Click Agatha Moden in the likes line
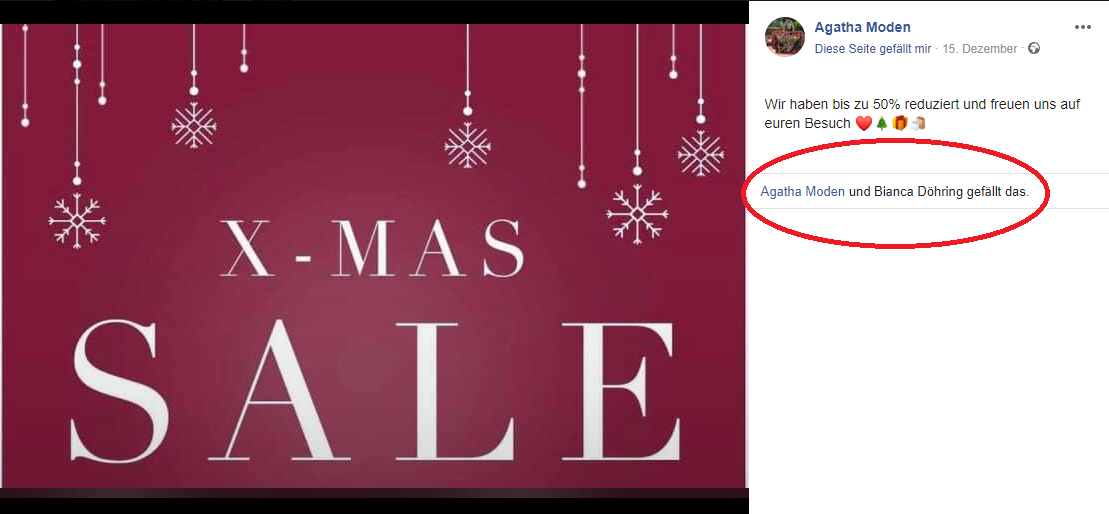1109x514 pixels. pos(803,192)
